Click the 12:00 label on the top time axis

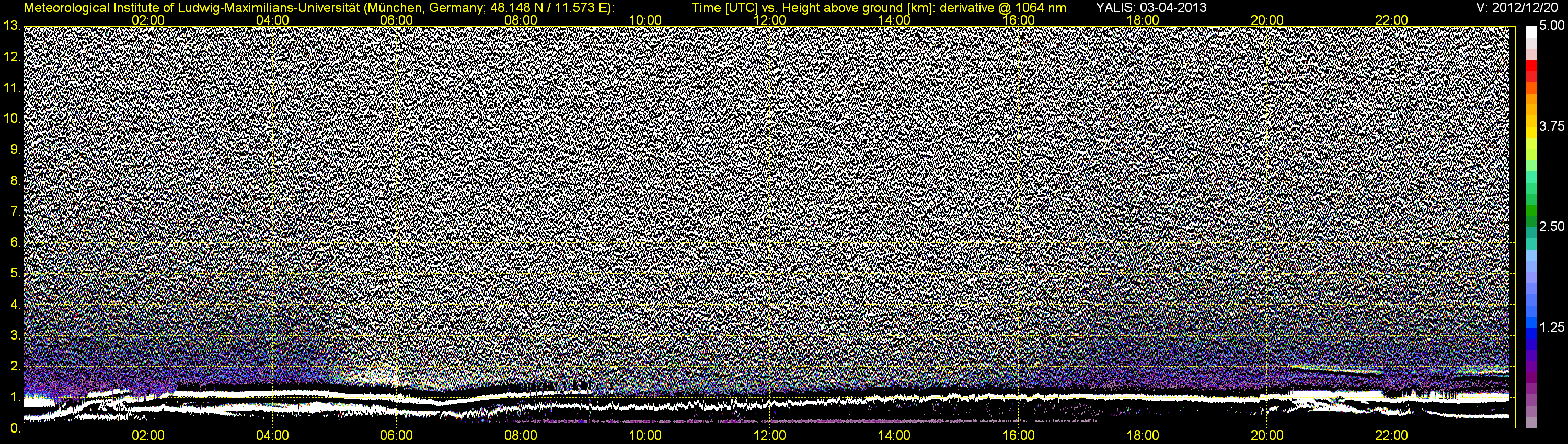769,20
